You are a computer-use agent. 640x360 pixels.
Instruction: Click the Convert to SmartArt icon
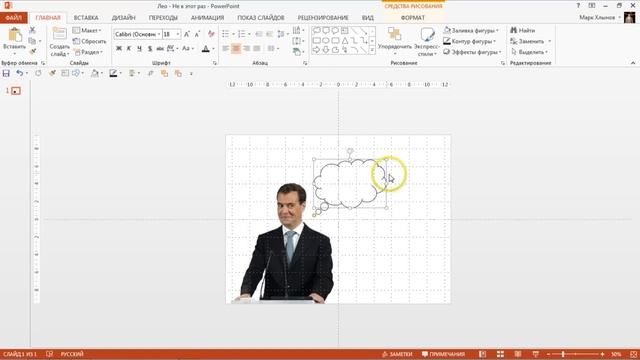(297, 52)
